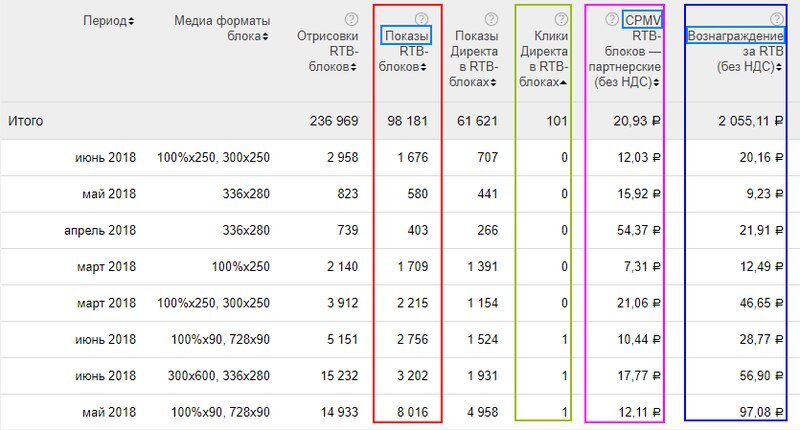800x430 pixels.
Task: Open help icon above Вознаграждение
Action: (777, 19)
